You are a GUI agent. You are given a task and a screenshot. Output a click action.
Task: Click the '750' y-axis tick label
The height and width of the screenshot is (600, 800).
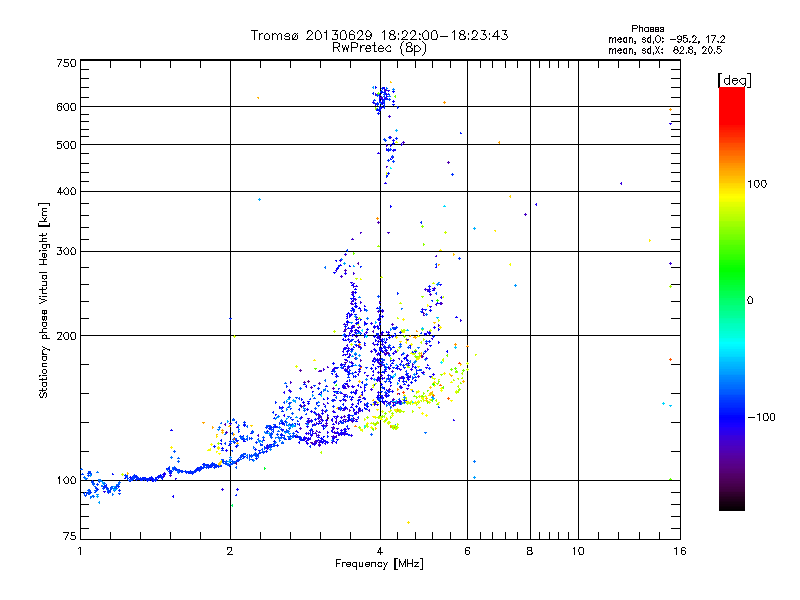click(x=66, y=63)
